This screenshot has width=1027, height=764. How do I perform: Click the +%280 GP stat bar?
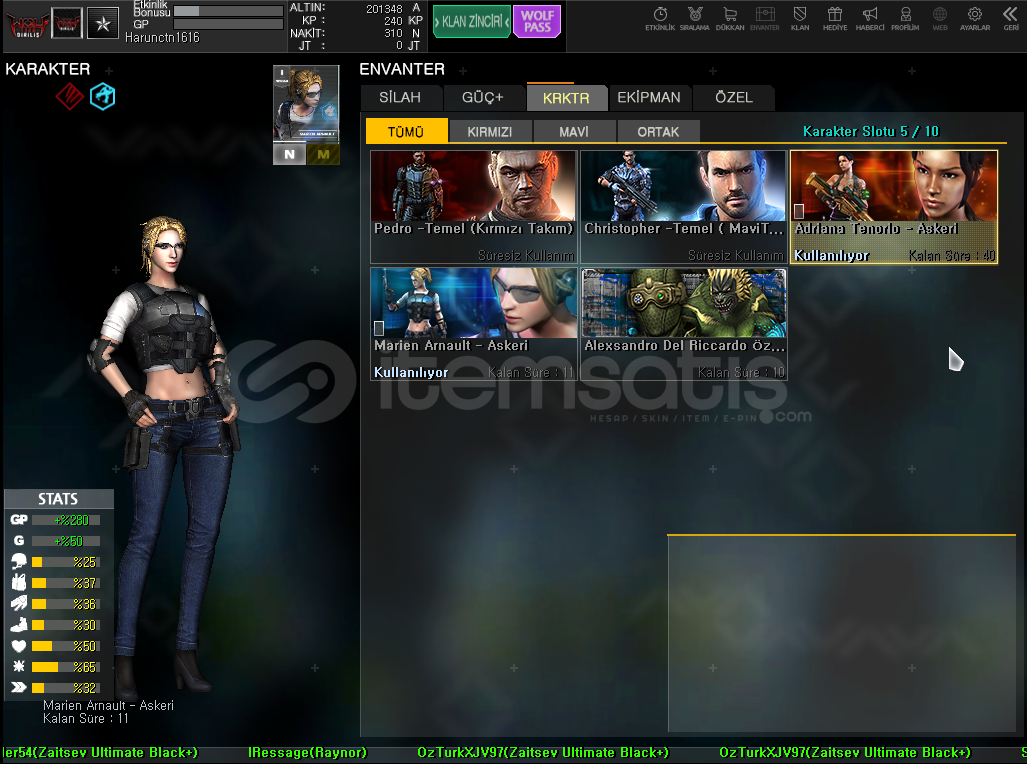pyautogui.click(x=65, y=520)
